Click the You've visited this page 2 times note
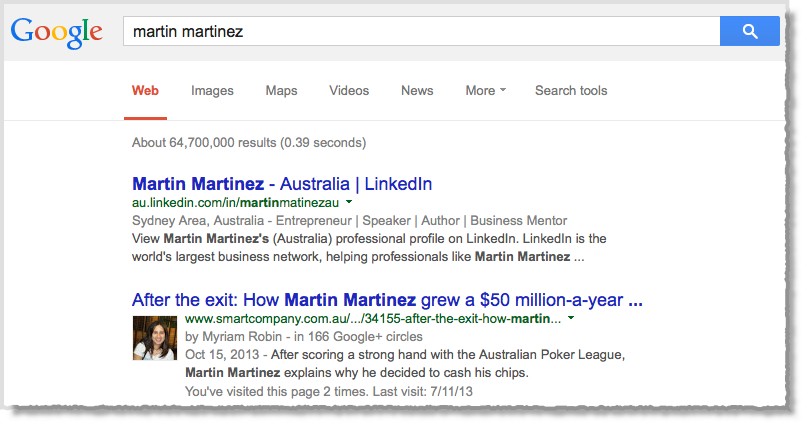The height and width of the screenshot is (423, 803). coord(329,392)
